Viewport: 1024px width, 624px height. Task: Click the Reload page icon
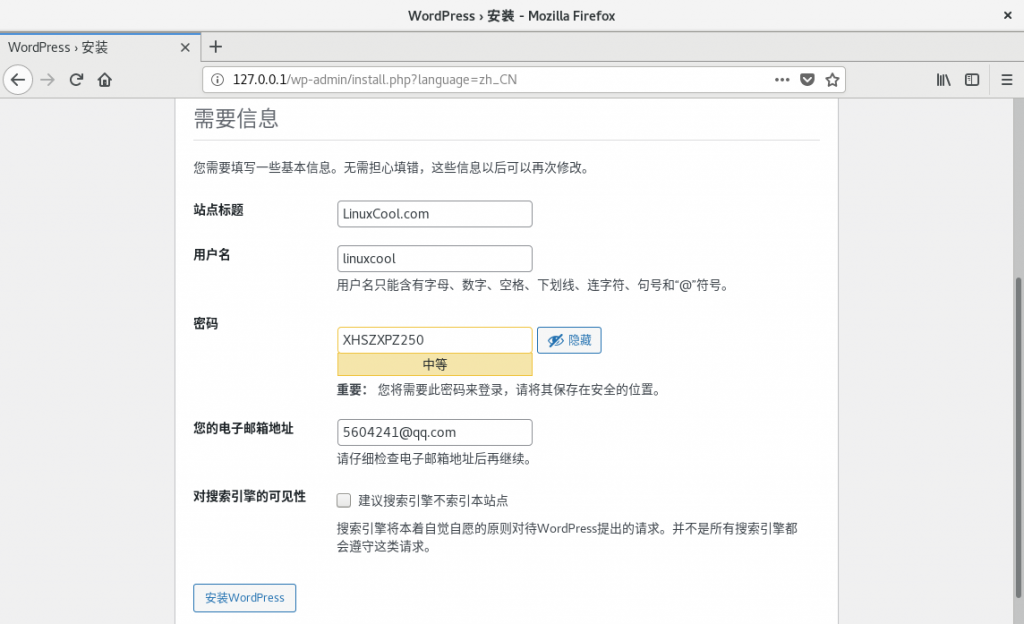click(76, 80)
